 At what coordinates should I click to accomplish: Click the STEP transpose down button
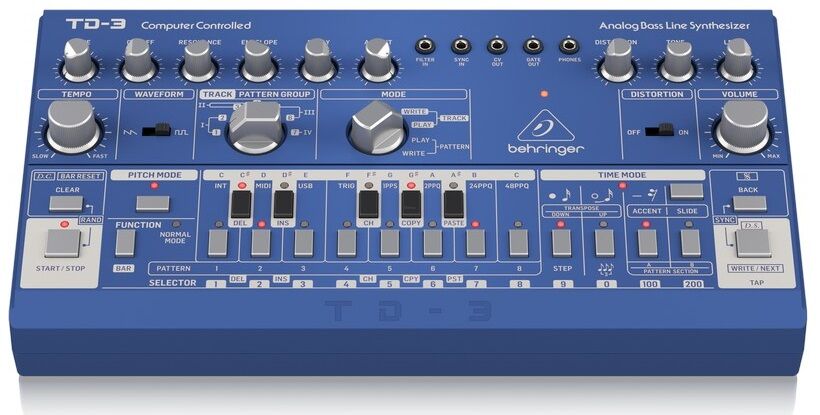pyautogui.click(x=562, y=243)
